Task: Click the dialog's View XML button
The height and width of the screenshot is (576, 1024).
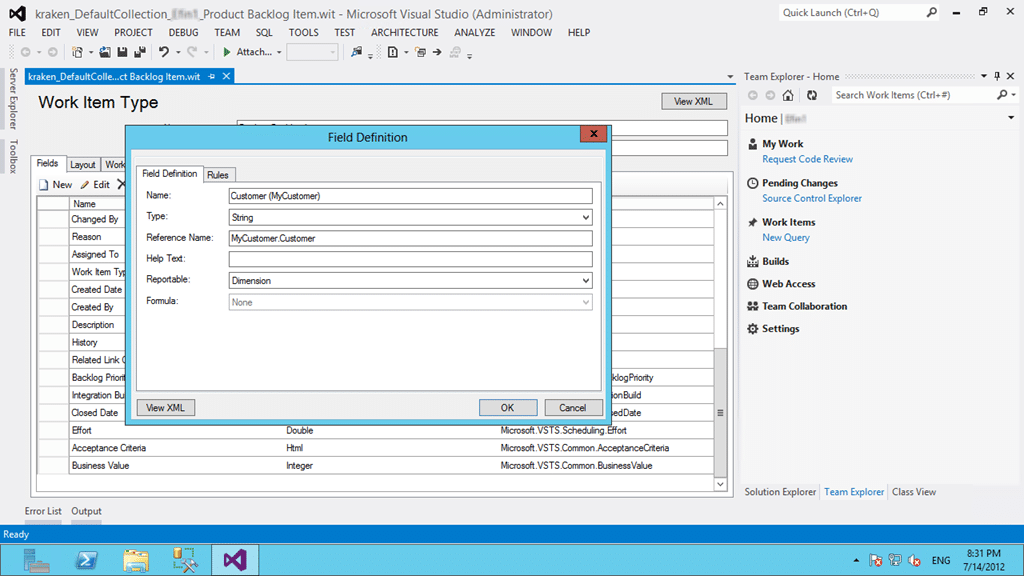Action: [165, 408]
